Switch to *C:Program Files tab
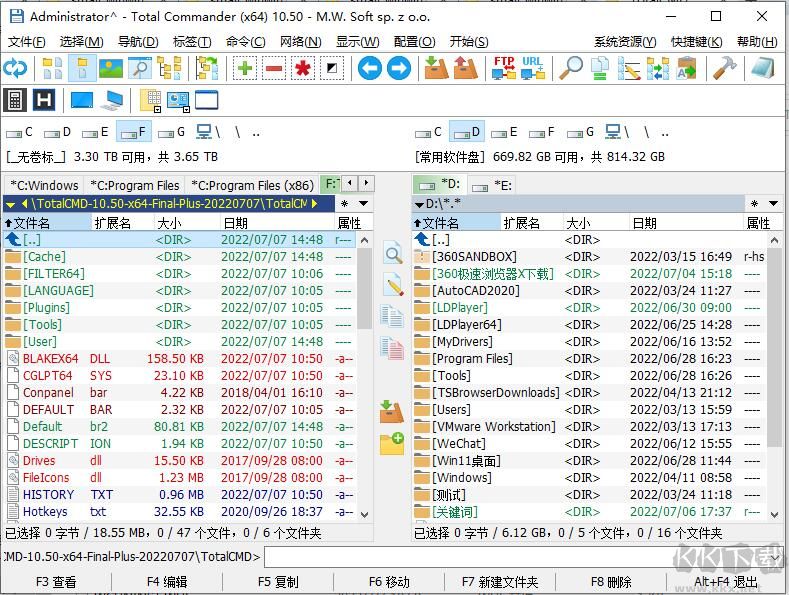The image size is (789, 595). point(134,185)
